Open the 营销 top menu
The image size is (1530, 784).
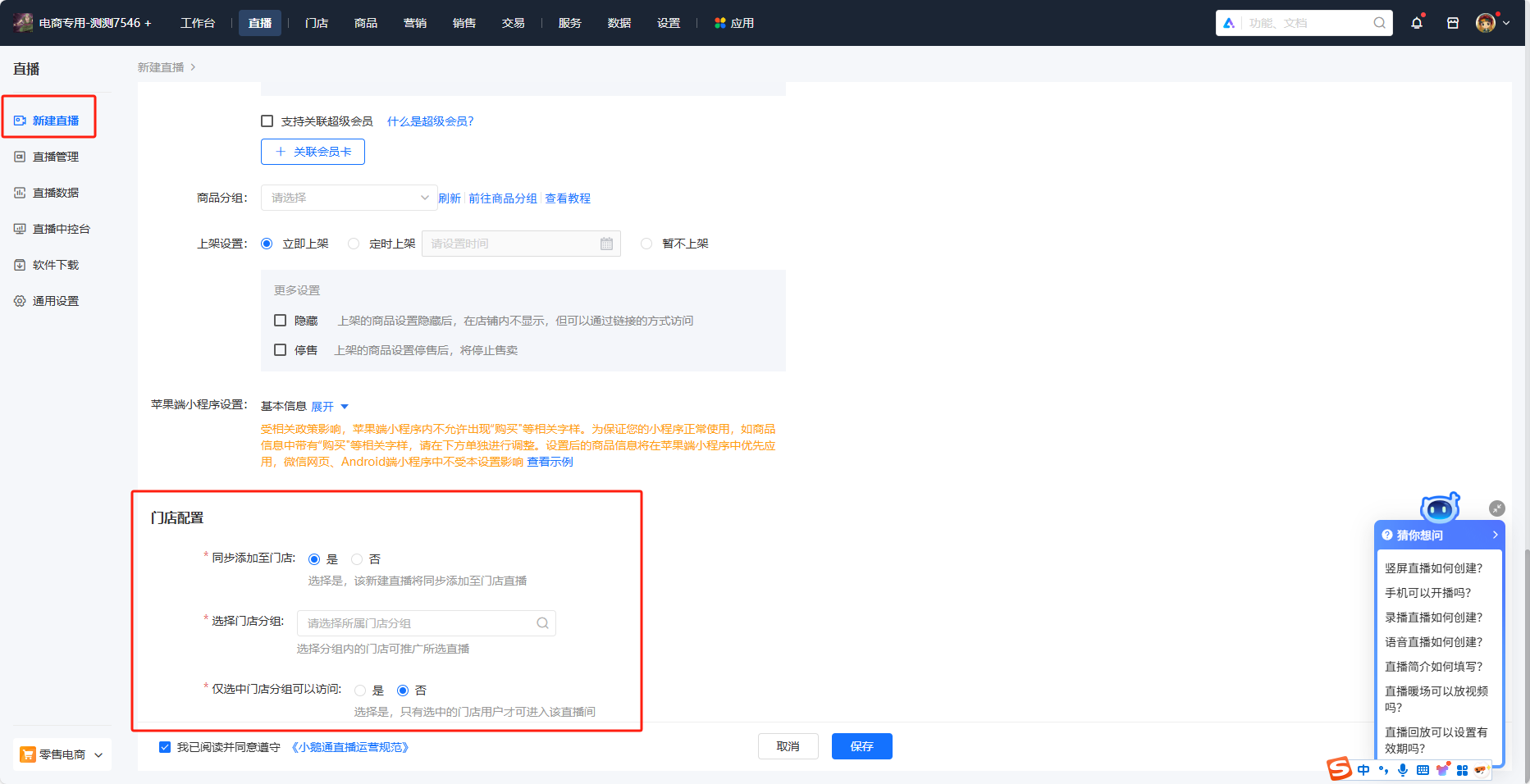point(415,23)
